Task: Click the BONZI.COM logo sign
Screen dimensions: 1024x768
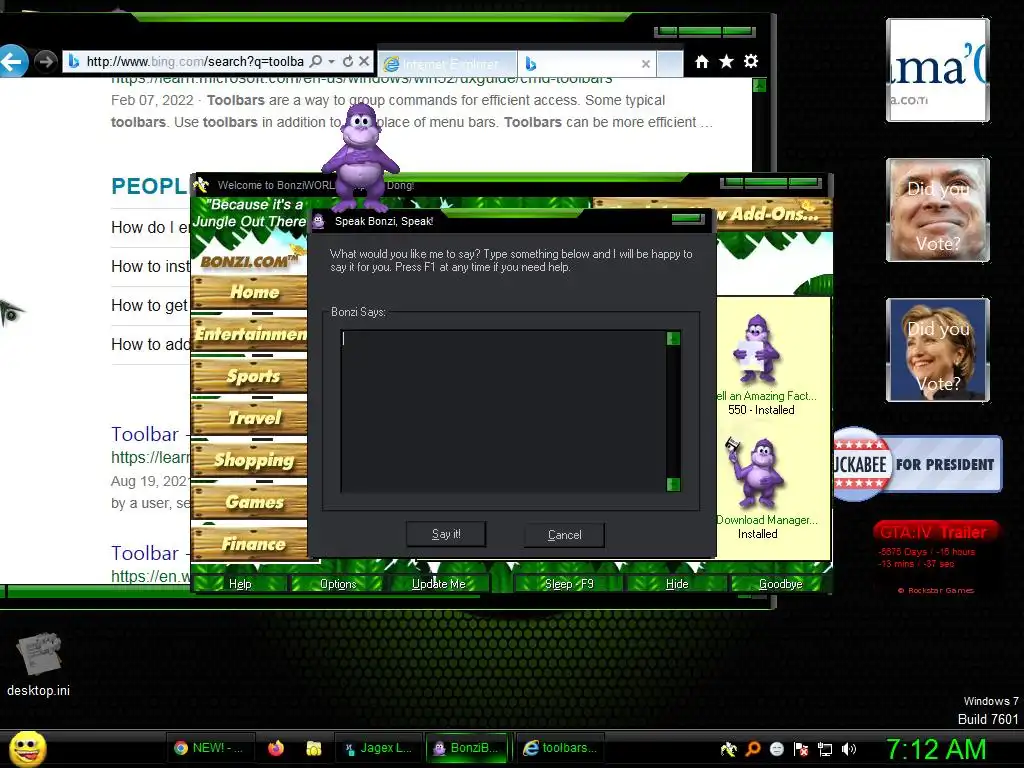Action: pos(249,261)
